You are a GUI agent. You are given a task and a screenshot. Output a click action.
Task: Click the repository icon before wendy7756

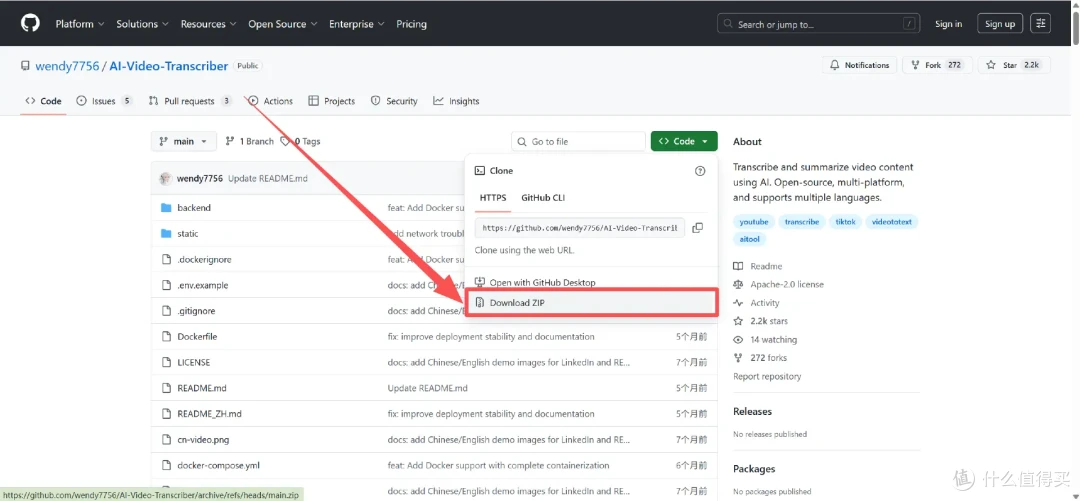coord(25,66)
